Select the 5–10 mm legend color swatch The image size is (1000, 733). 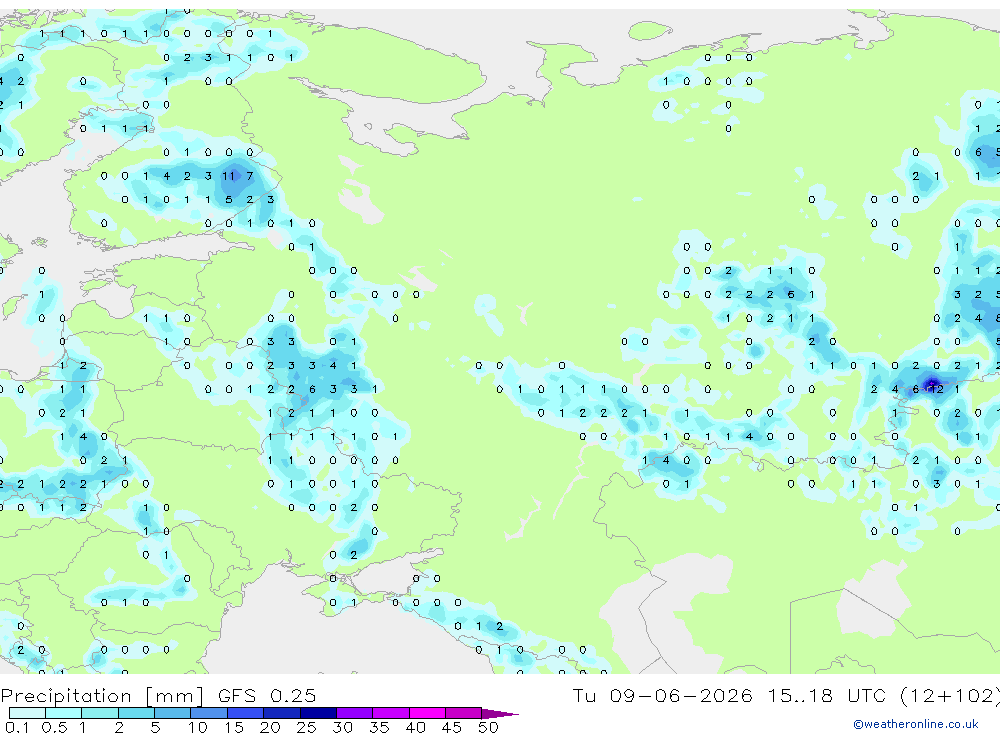(x=173, y=713)
